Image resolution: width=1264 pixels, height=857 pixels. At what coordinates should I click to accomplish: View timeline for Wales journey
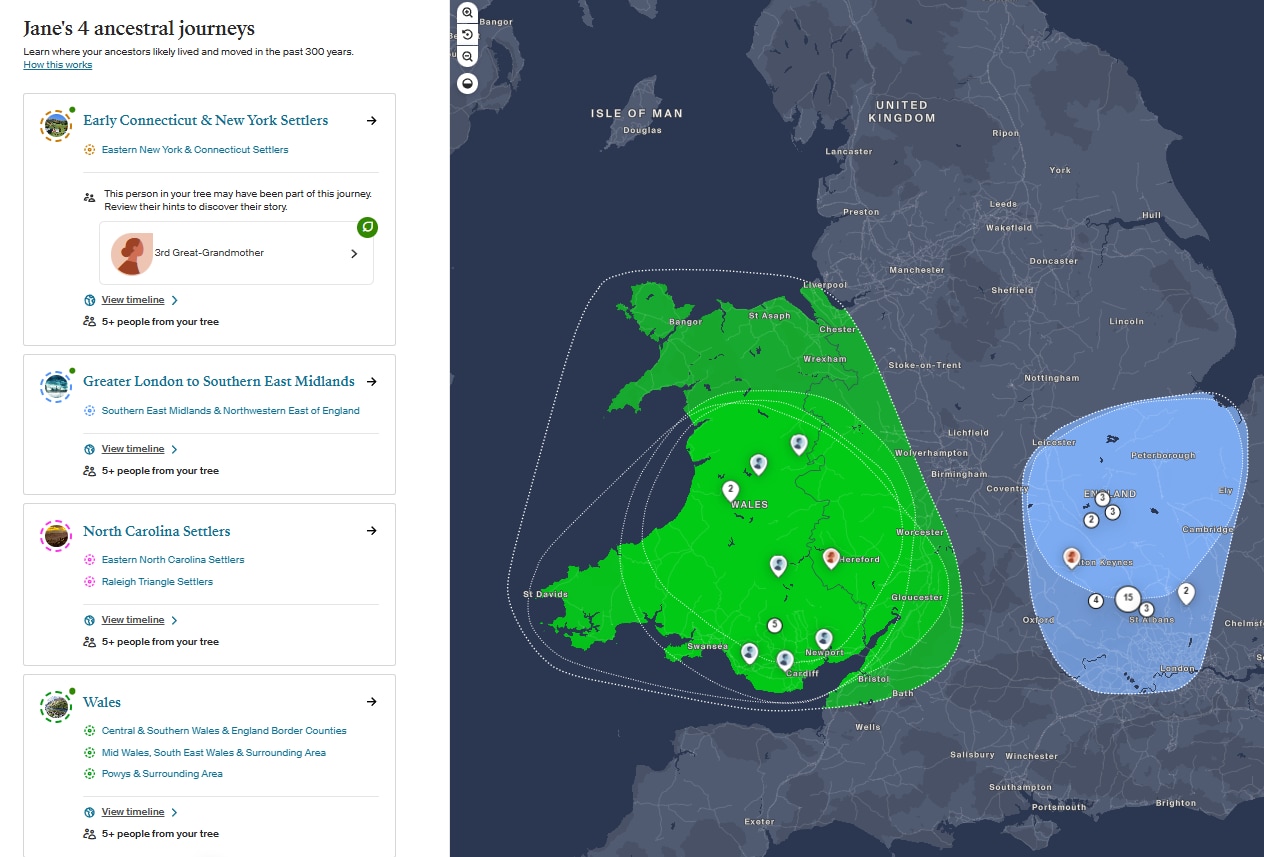click(x=133, y=812)
